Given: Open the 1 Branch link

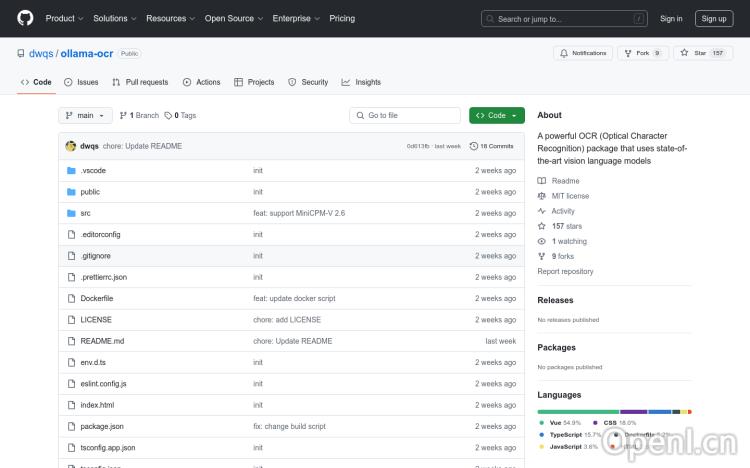Looking at the screenshot, I should (139, 116).
